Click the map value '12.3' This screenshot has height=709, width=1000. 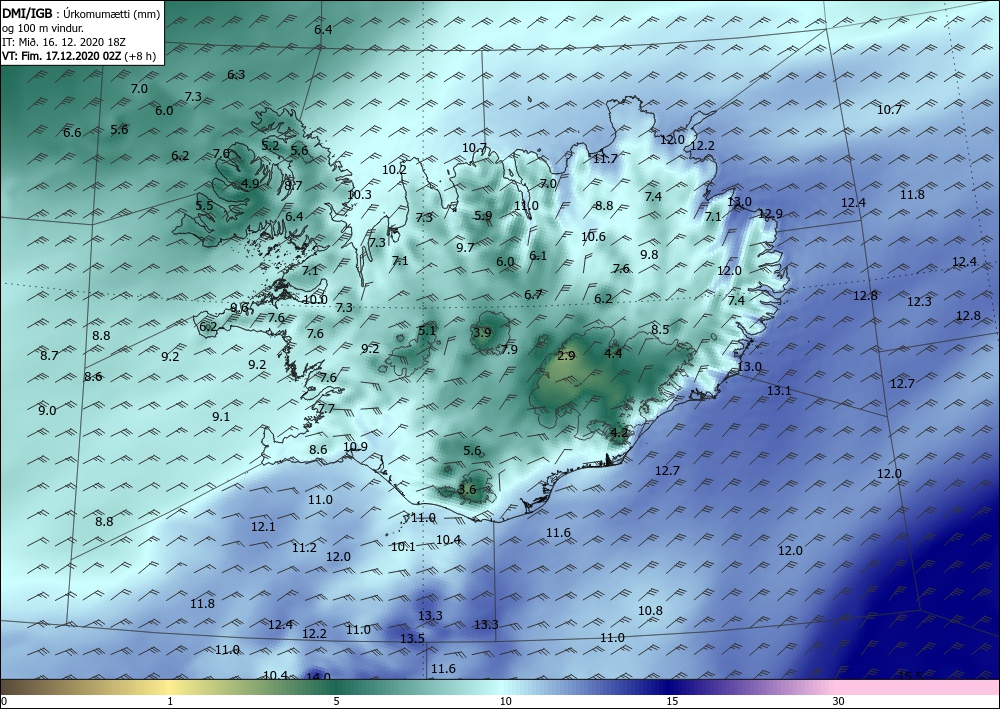(919, 302)
